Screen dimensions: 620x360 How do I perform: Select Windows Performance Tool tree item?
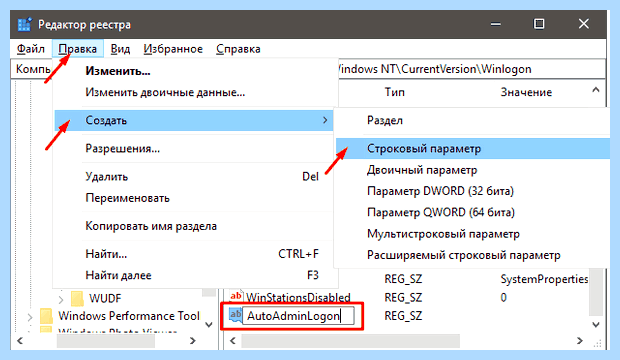[129, 316]
